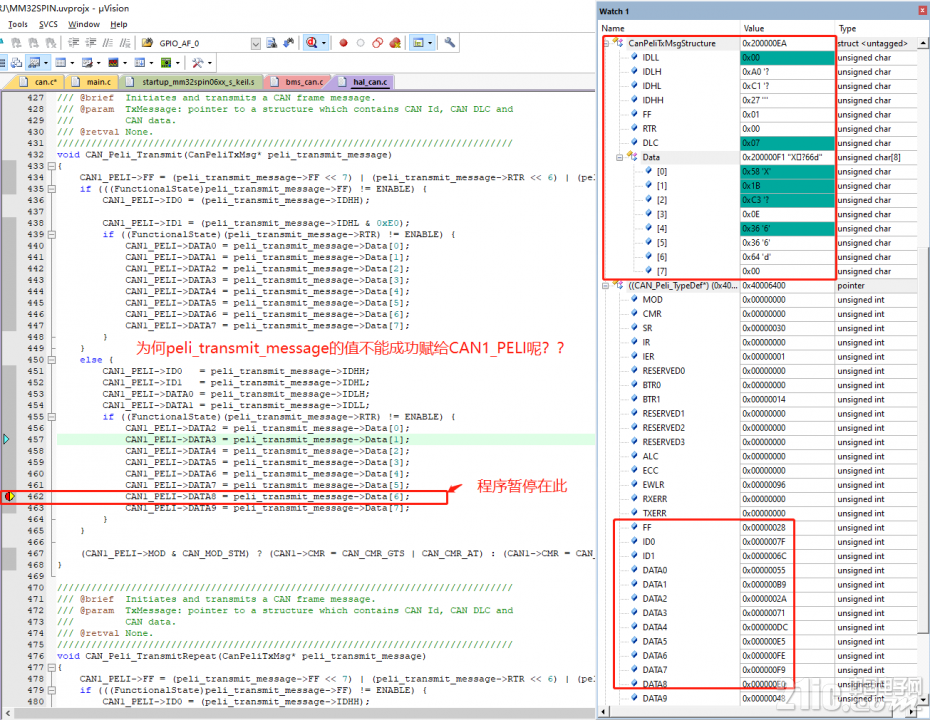Viewport: 930px width, 720px height.
Task: Click the GPIO_AF_0 find text field
Action: (x=203, y=43)
